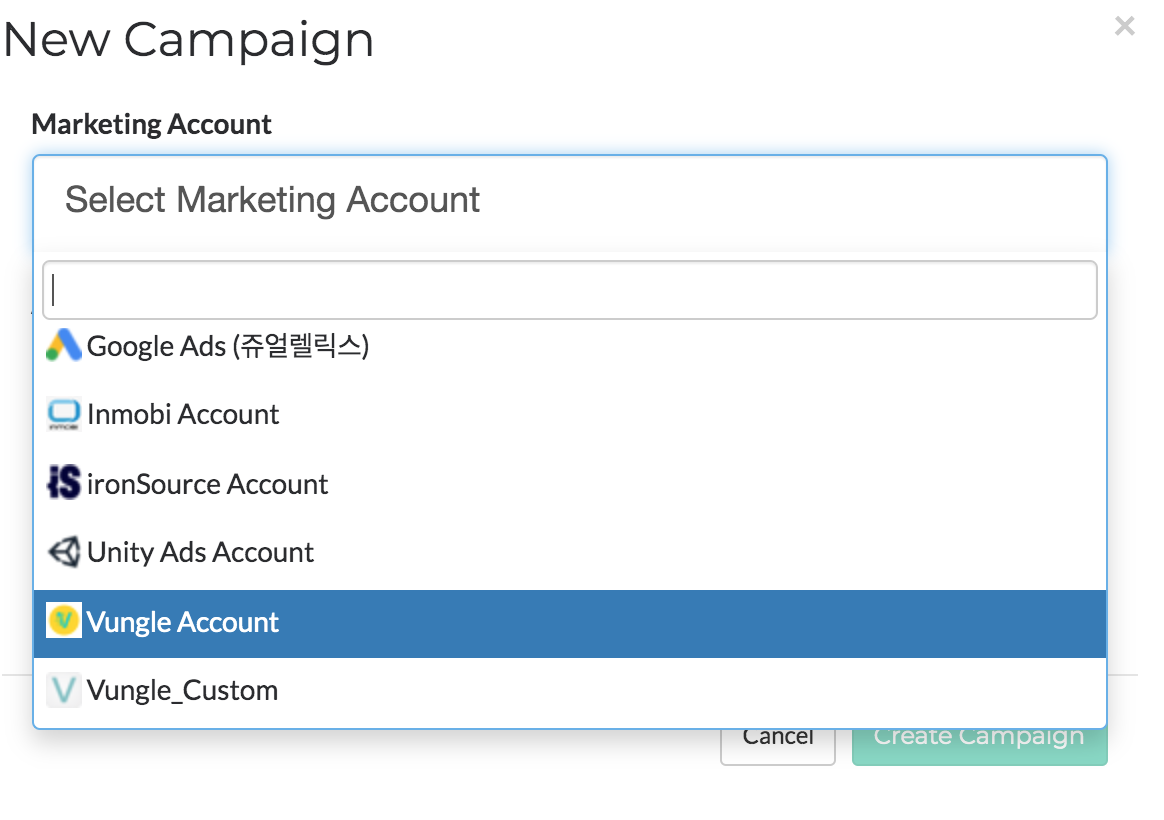
Task: Click the Inmobi logo icon
Action: (x=64, y=414)
